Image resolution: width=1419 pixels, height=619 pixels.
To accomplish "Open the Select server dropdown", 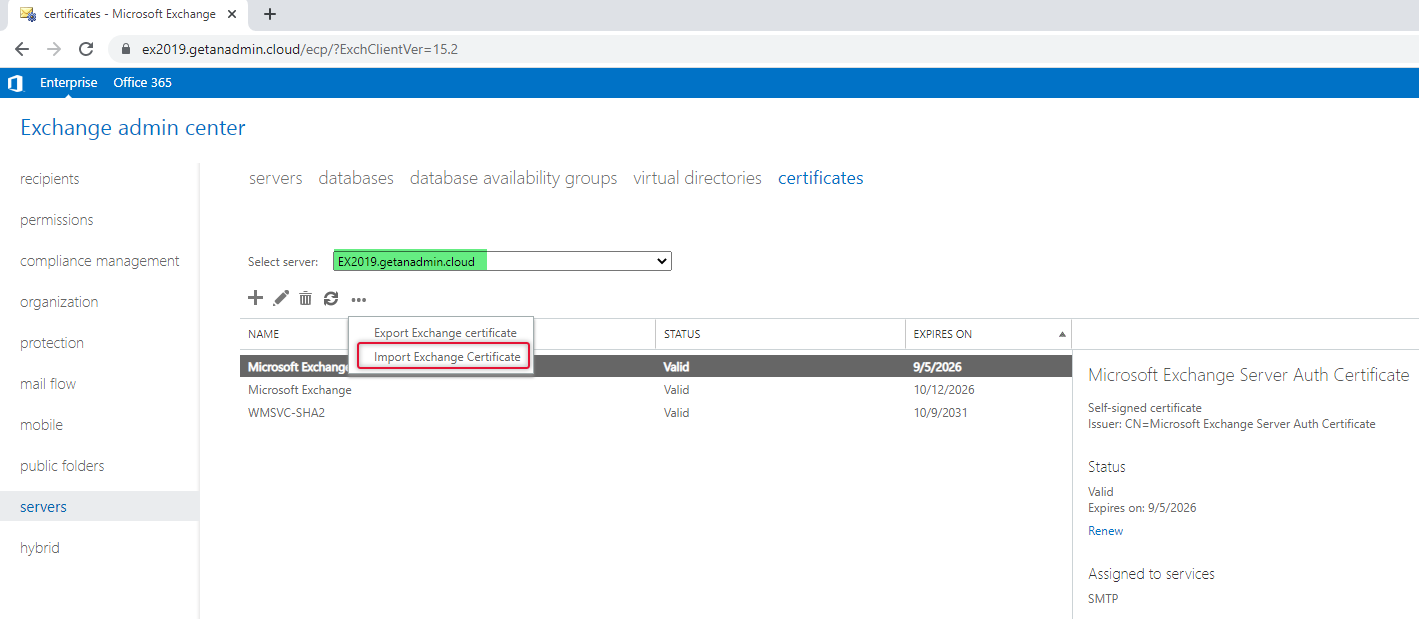I will point(502,261).
